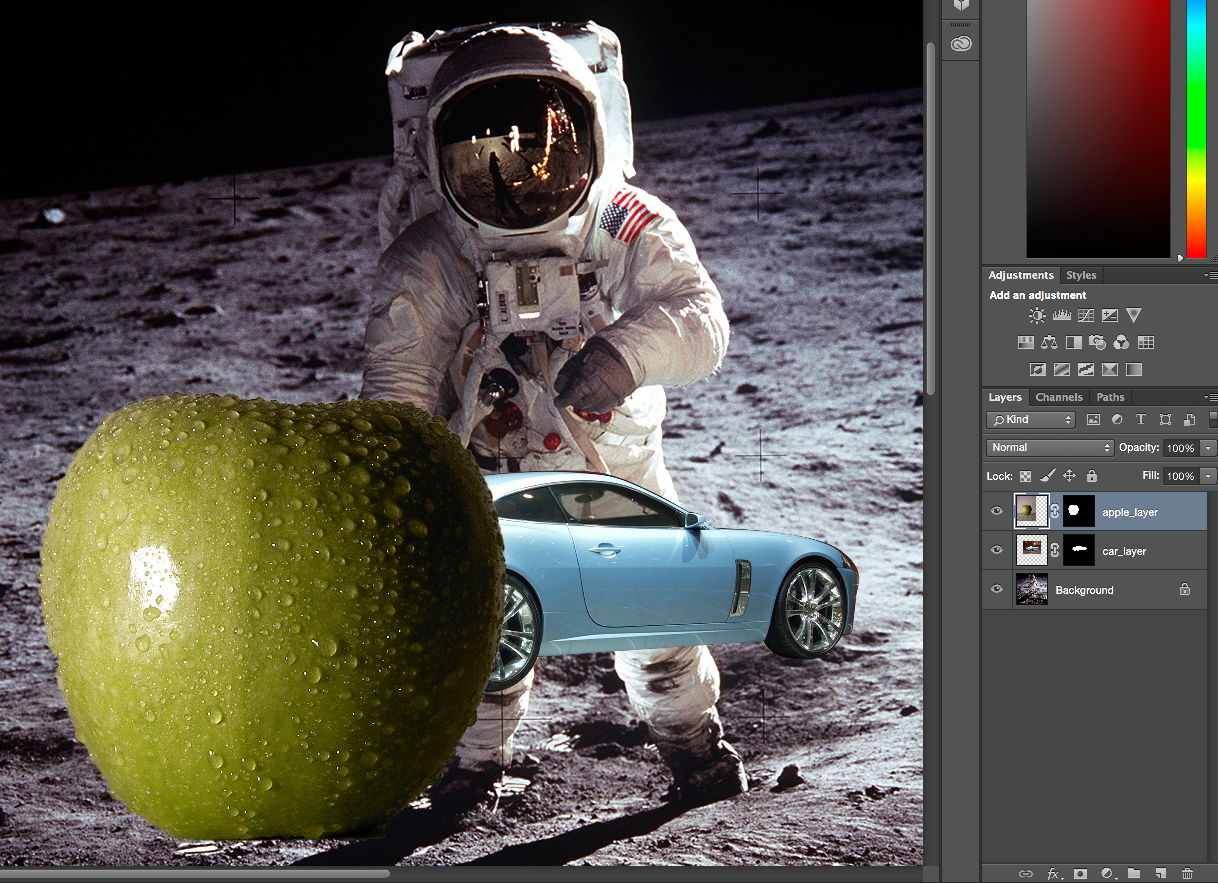
Task: Click the layer mask button in Layers footer
Action: [1080, 873]
